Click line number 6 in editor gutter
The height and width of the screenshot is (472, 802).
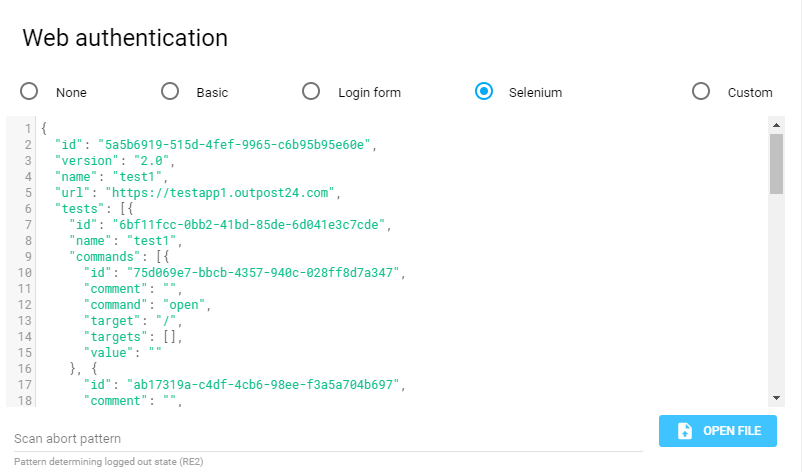(x=28, y=208)
